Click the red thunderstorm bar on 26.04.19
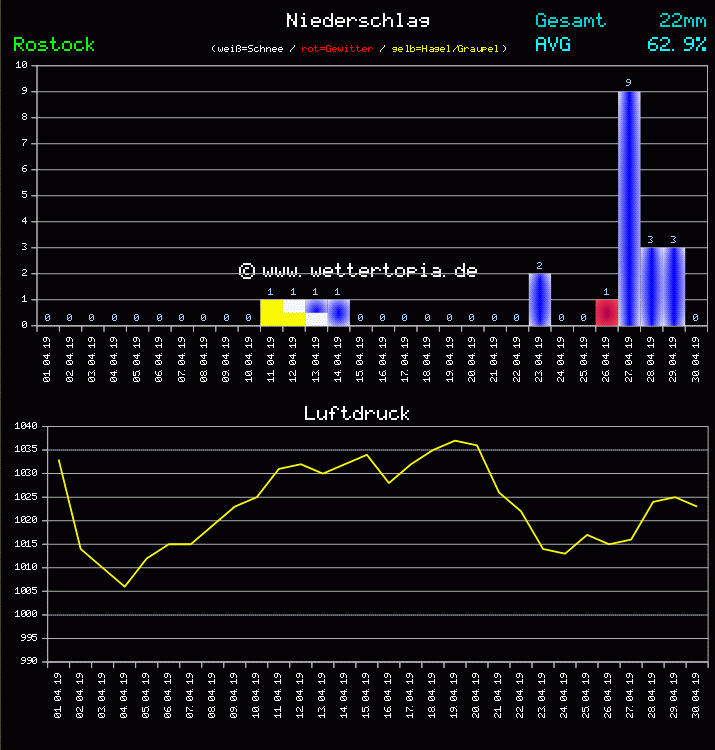This screenshot has width=715, height=750. click(606, 312)
